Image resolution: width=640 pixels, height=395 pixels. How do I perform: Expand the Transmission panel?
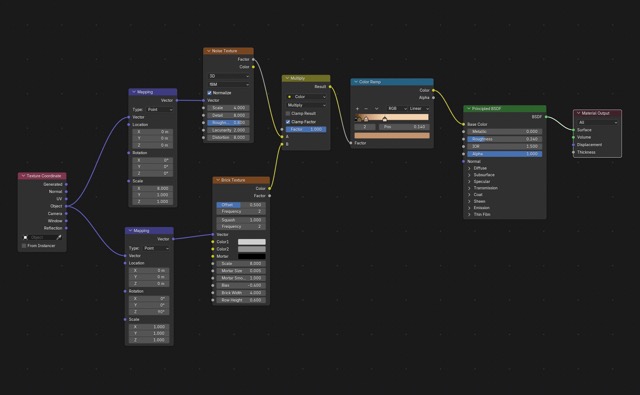coord(469,188)
